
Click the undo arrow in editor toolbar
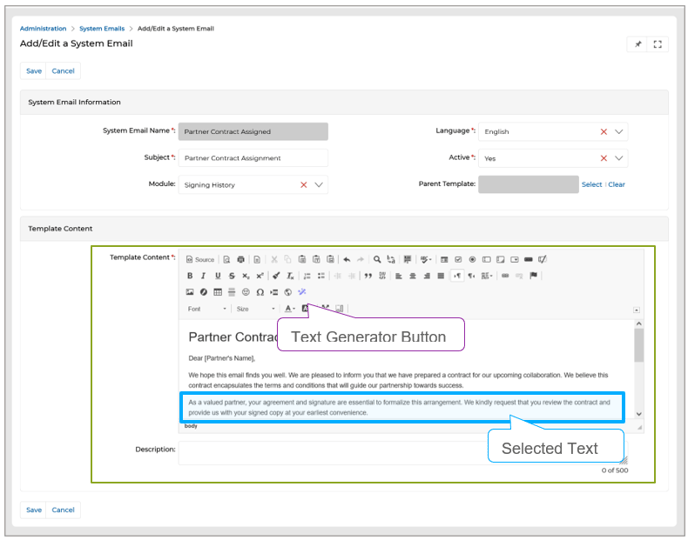[x=346, y=259]
